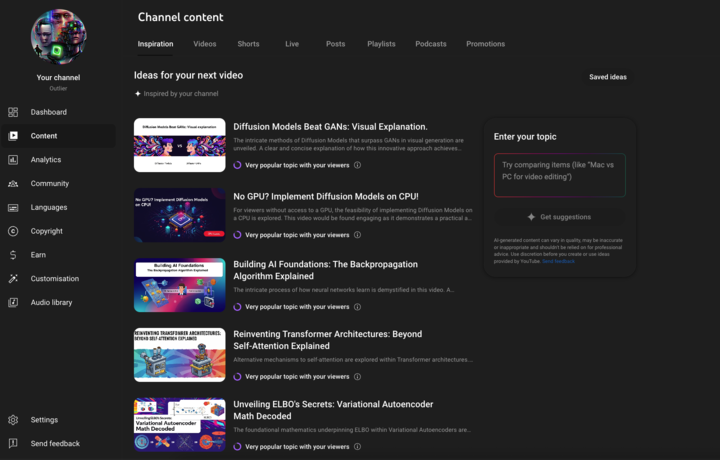The image size is (720, 460).
Task: Click the channel profile avatar
Action: pyautogui.click(x=58, y=37)
